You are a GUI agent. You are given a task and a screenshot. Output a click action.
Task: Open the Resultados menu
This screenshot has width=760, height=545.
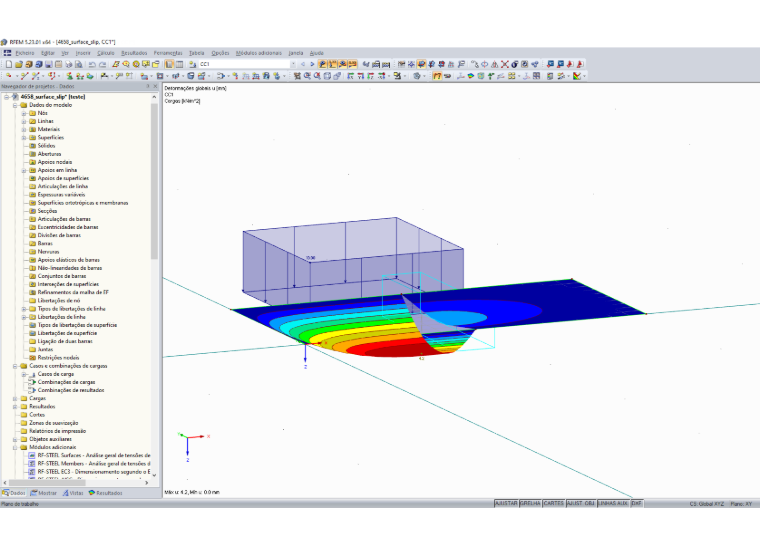pyautogui.click(x=134, y=53)
